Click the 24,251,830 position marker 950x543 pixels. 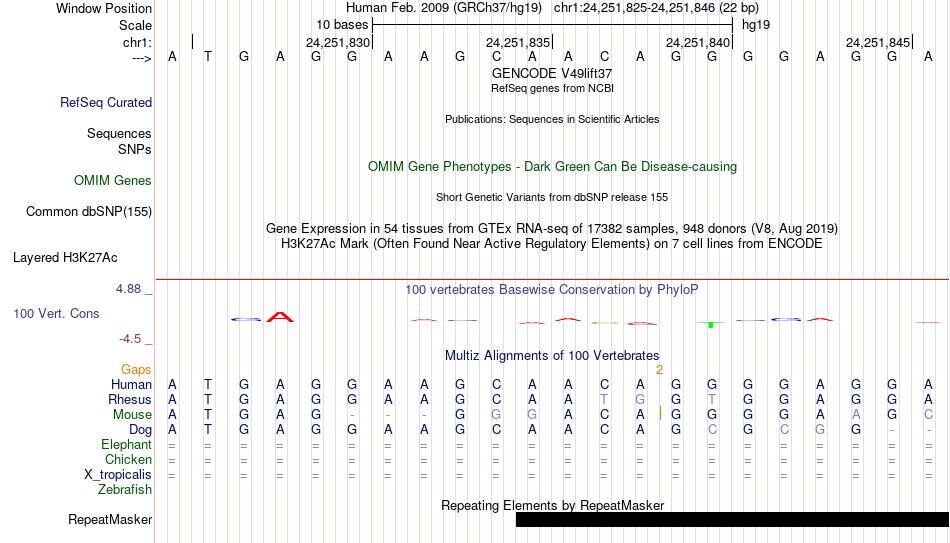coord(337,42)
